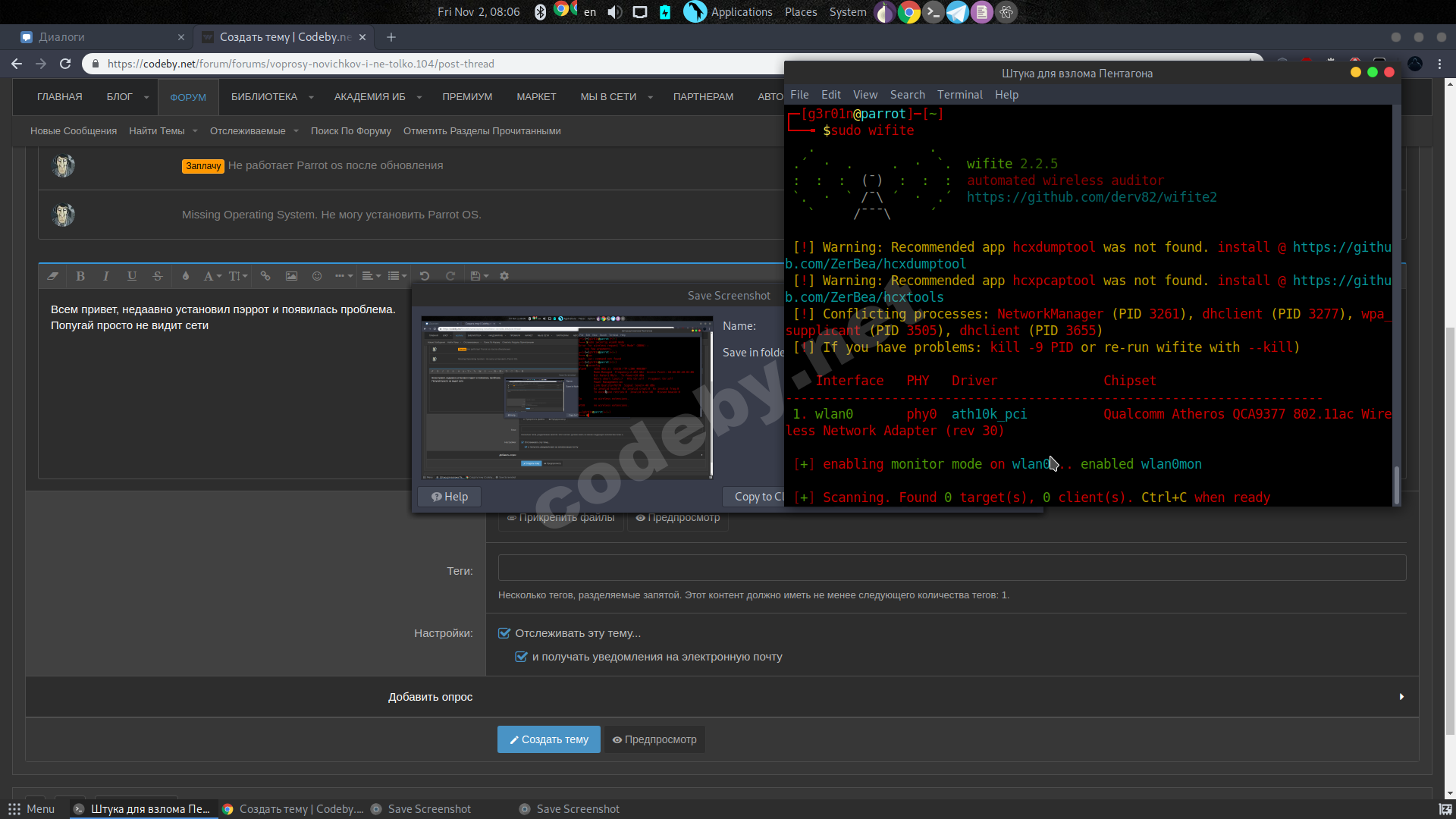Click the undo arrow in editor
The width and height of the screenshot is (1456, 819).
coord(425,276)
